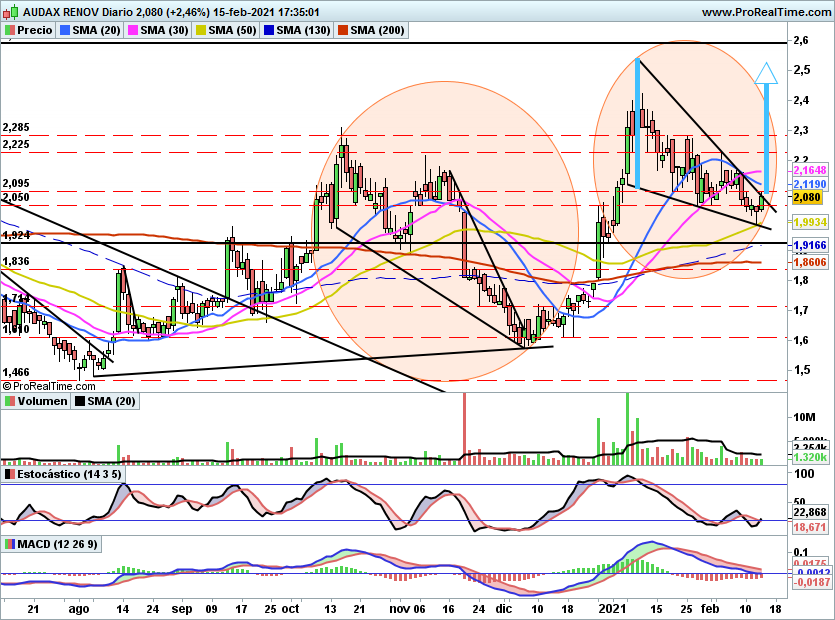Expand the MACD indicator panel

(x=60, y=544)
